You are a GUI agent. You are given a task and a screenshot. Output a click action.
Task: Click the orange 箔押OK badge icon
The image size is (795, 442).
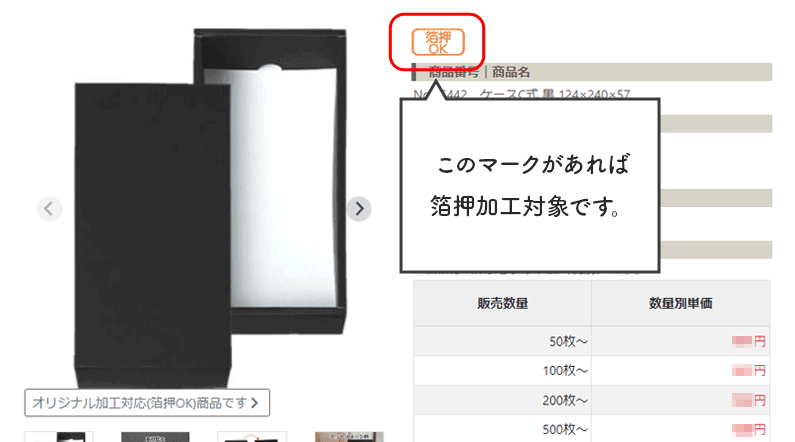pyautogui.click(x=438, y=42)
